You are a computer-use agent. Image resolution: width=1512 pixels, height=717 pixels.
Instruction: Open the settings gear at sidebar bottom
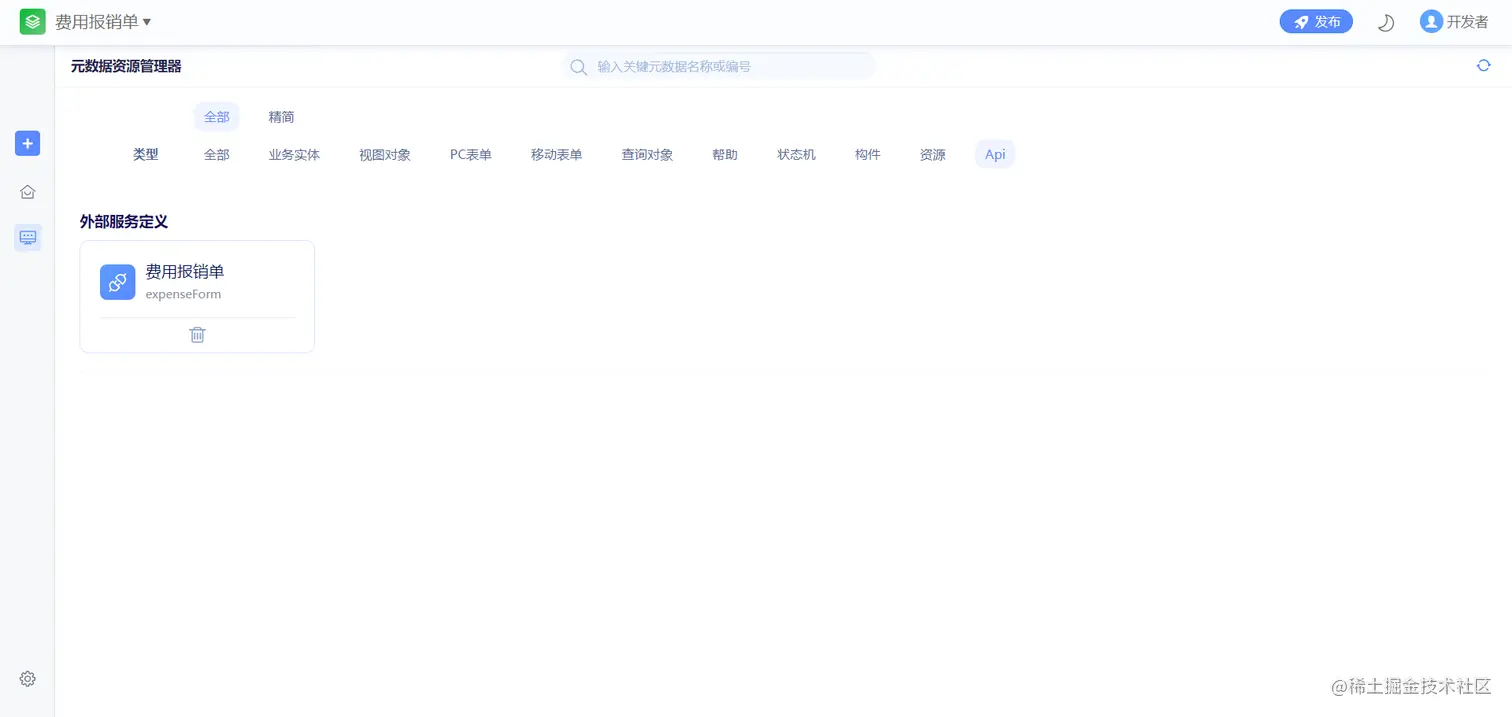point(27,678)
